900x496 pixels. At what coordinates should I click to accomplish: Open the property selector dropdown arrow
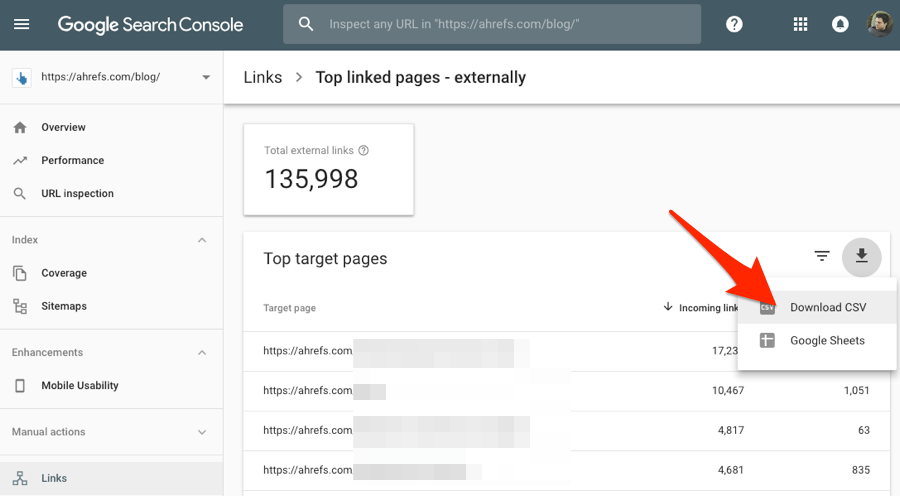click(206, 78)
